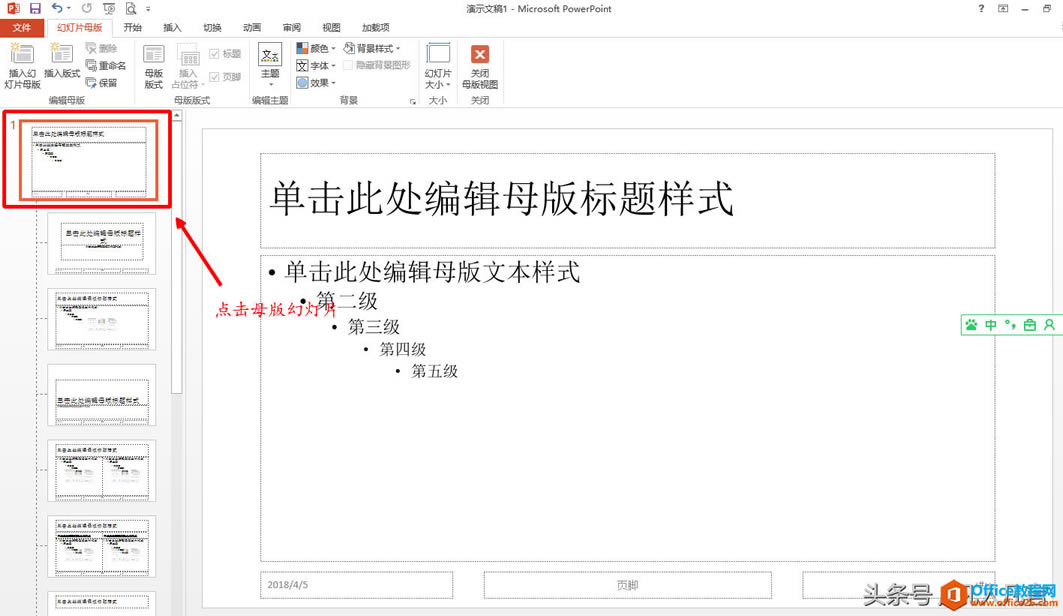This screenshot has height=616, width=1063.
Task: Click the paw icon on IME toolbar
Action: (971, 325)
